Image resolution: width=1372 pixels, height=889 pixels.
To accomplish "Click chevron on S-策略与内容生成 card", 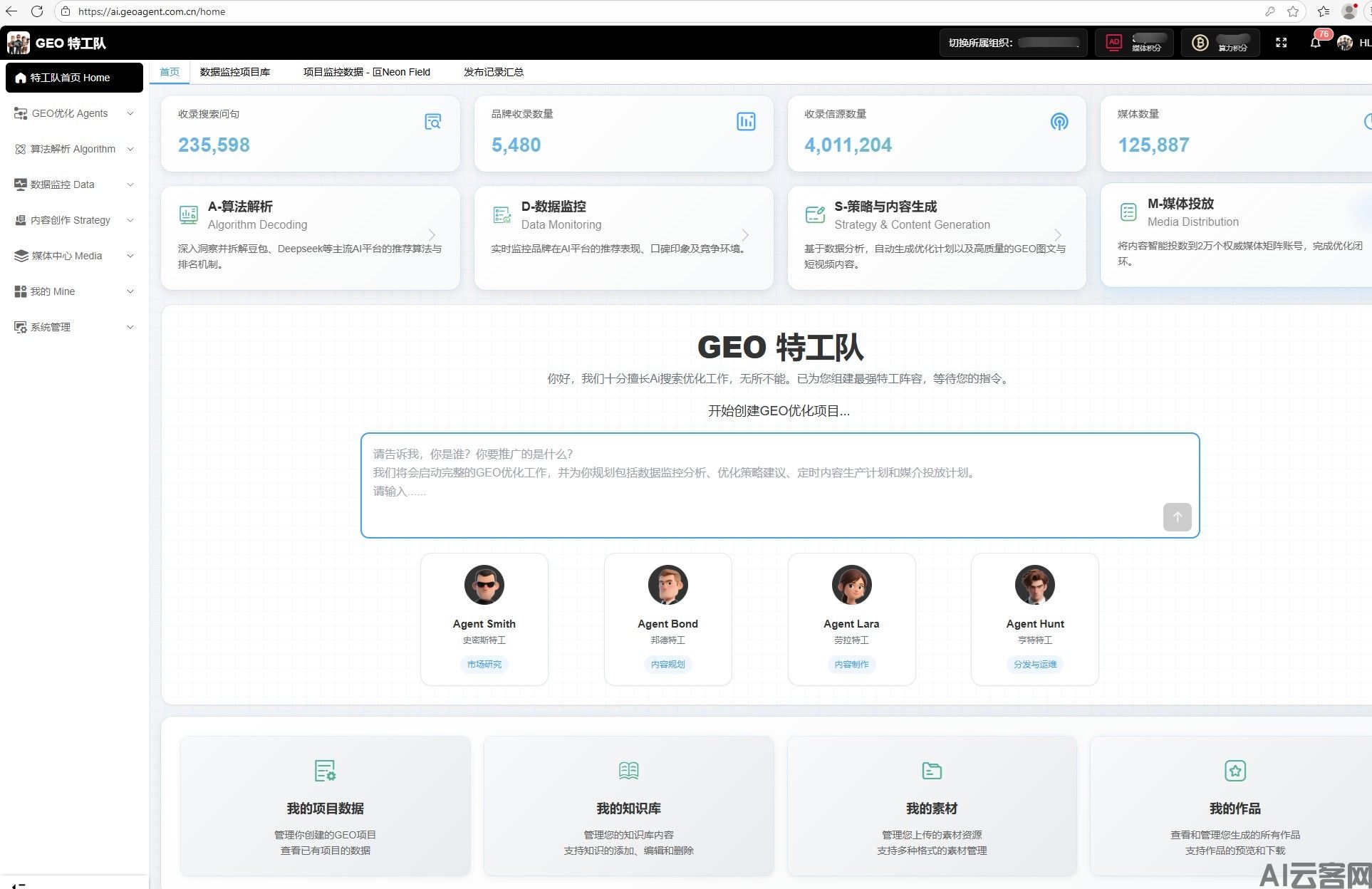I will click(1059, 235).
